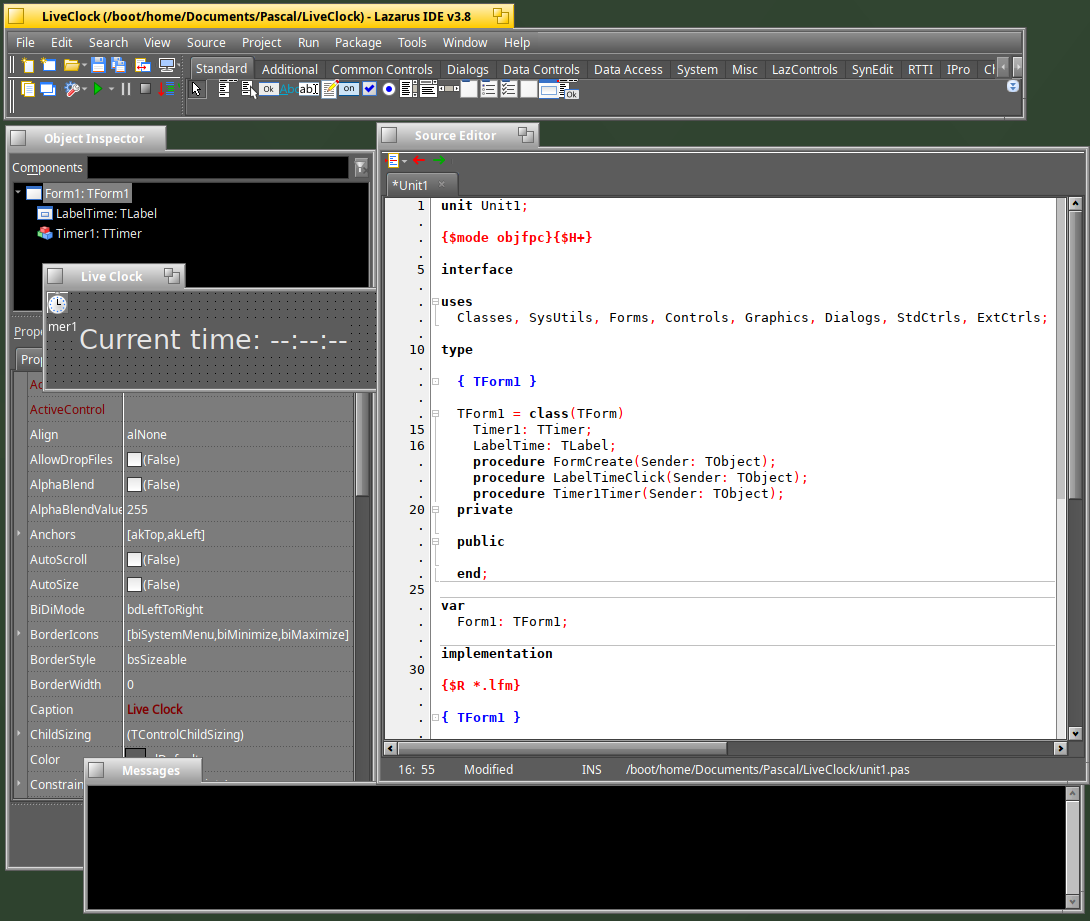Pick the TMemo component icon
Screen dimensions: 1090x921
coord(330,89)
